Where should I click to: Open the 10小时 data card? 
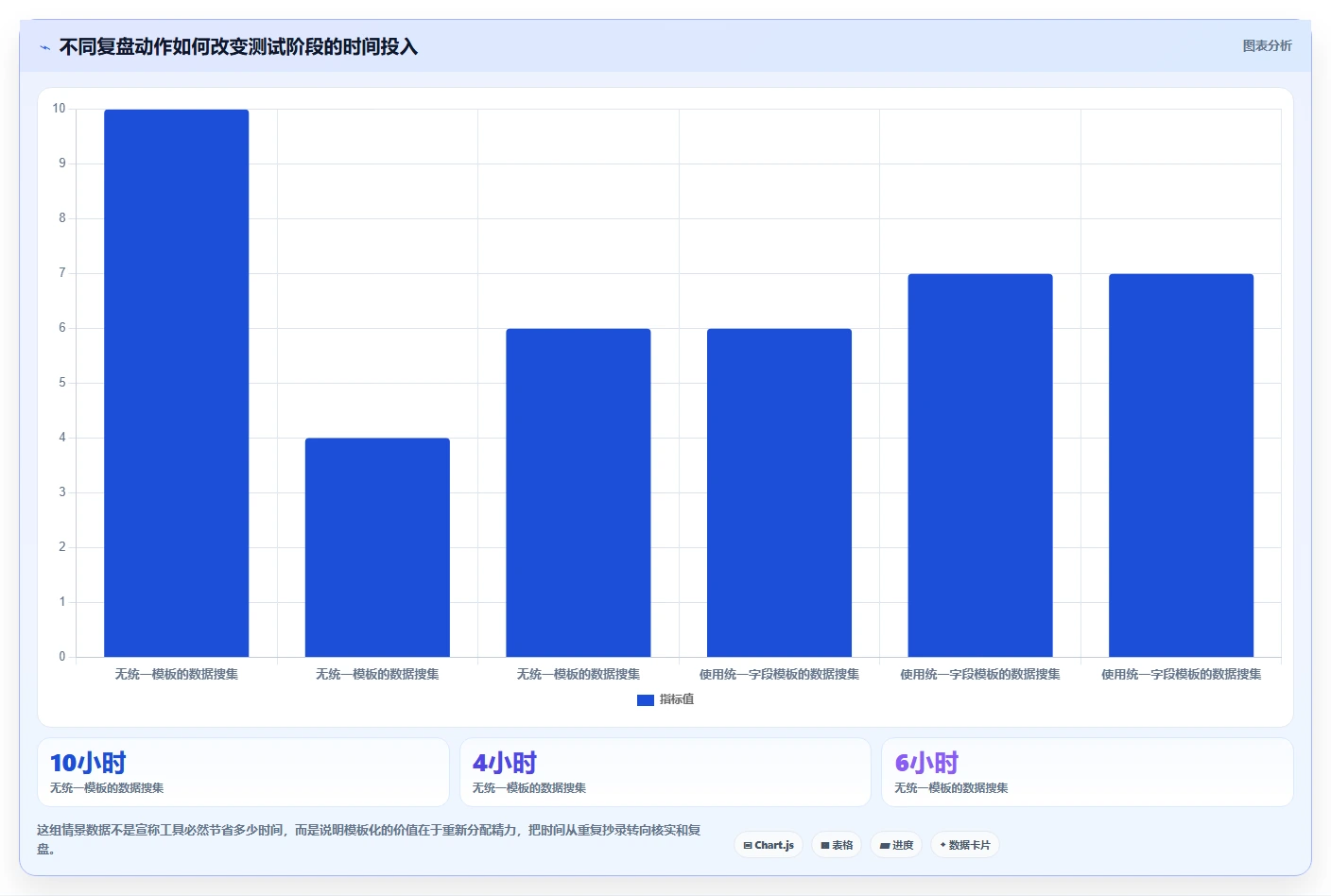[x=243, y=772]
